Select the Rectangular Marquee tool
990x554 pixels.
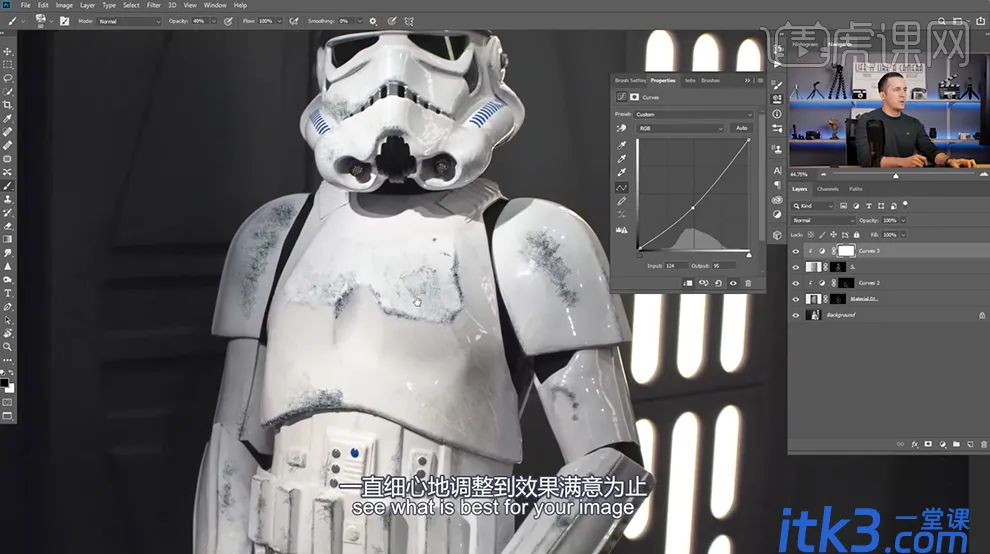coord(8,65)
